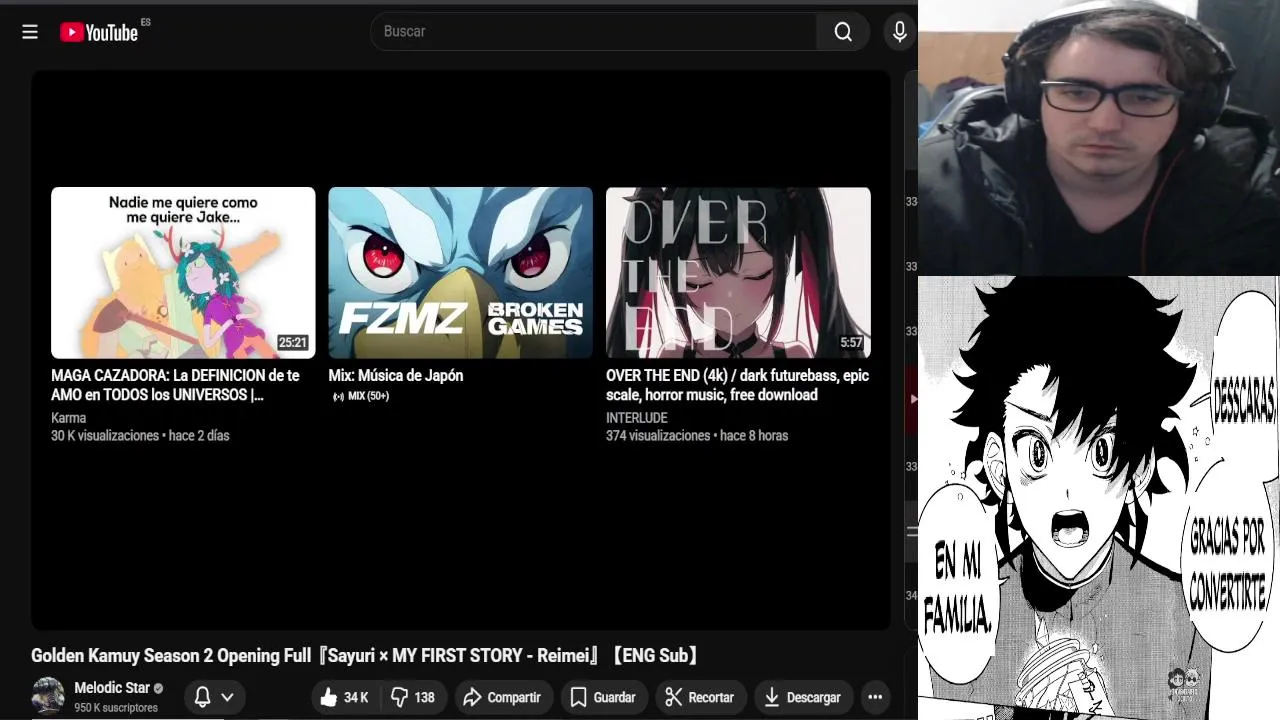The width and height of the screenshot is (1280, 720).
Task: Open title MAGA CAZADORA: La DEFINICION de te AMO
Action: pos(175,385)
